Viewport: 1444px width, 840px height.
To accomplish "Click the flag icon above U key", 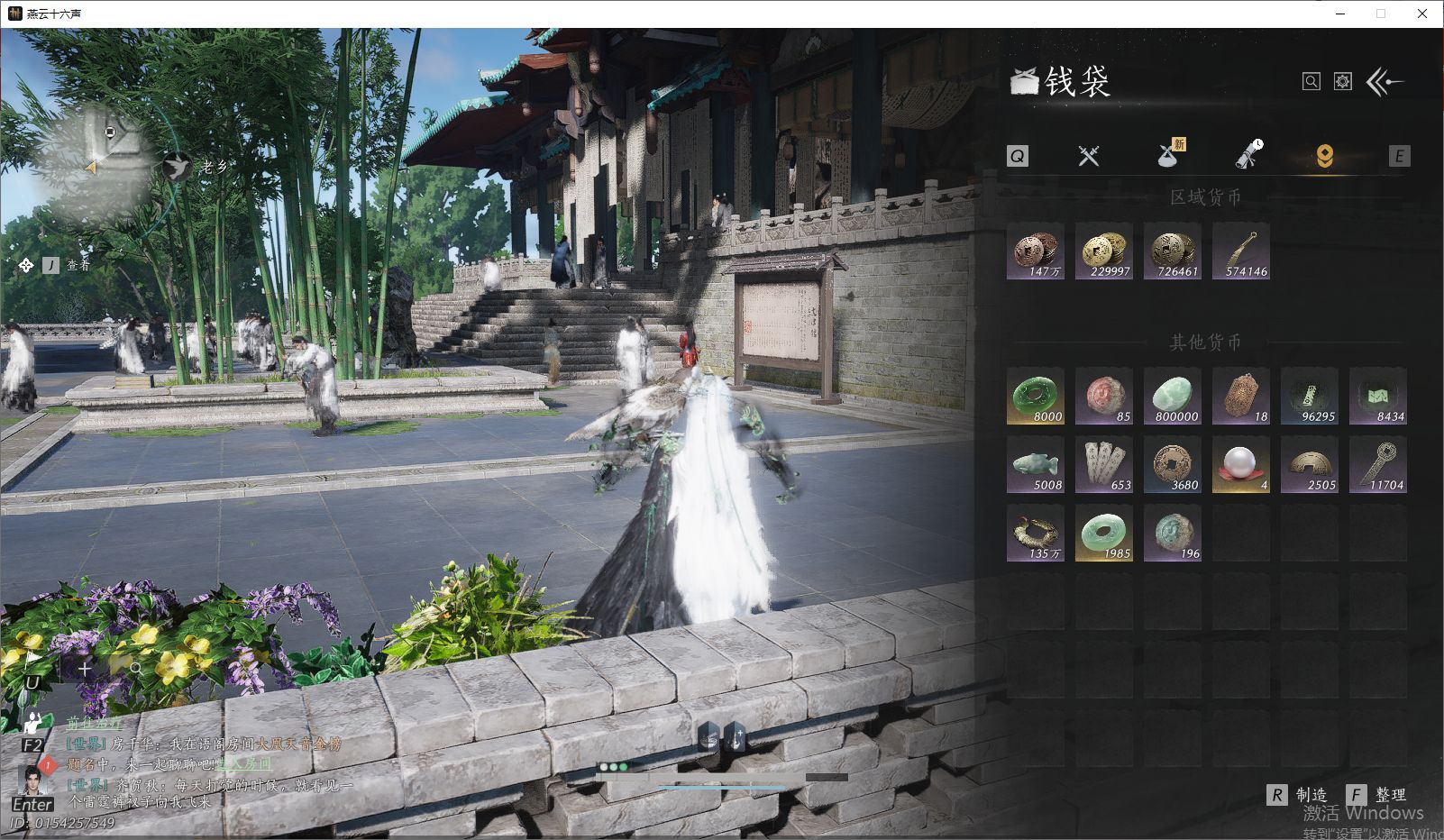I will (32, 661).
